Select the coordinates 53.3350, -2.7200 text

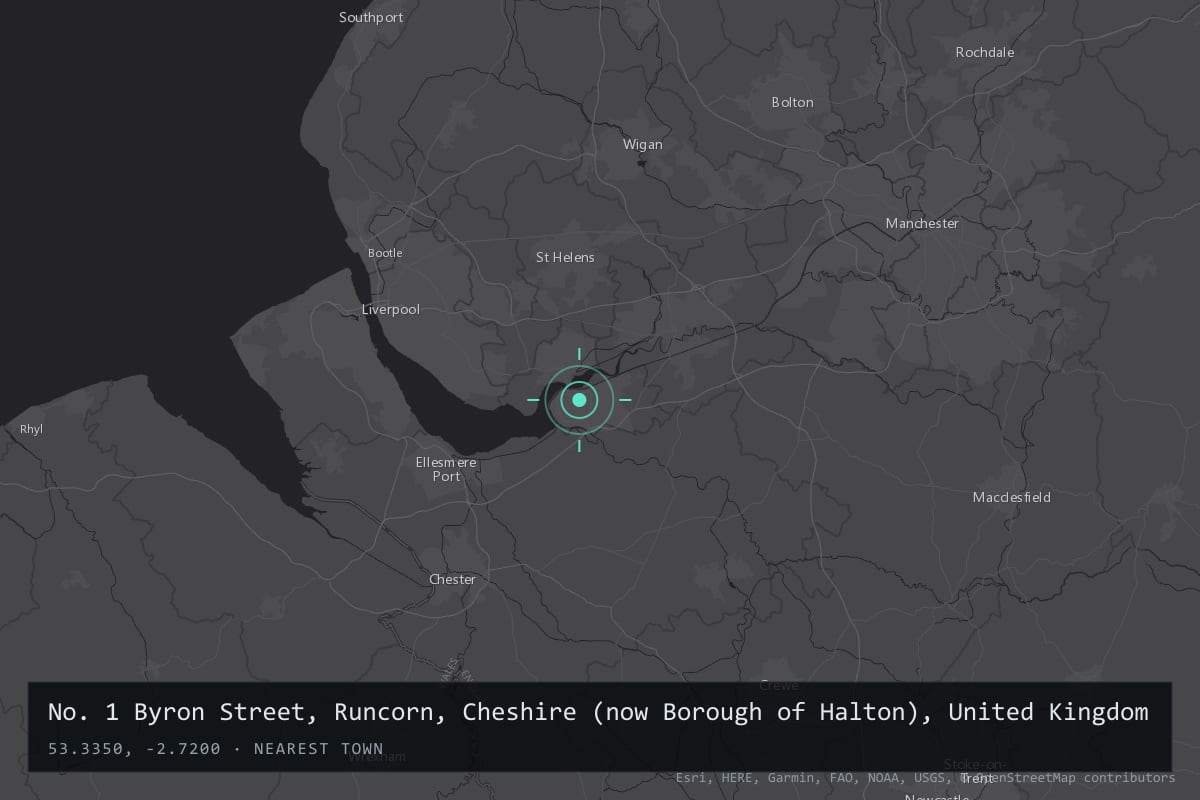tap(134, 748)
